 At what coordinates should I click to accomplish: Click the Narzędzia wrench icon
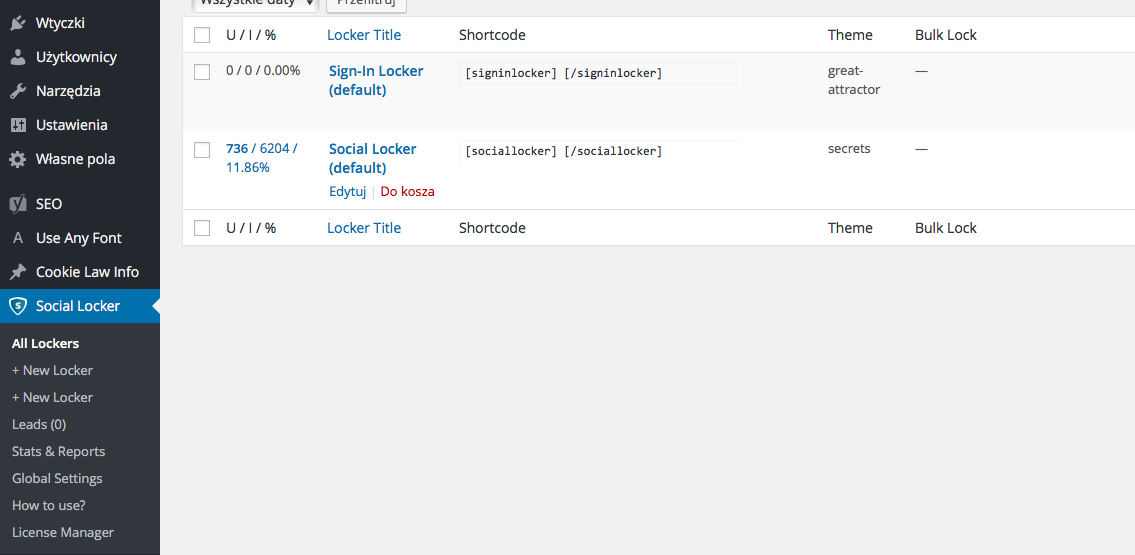tap(18, 91)
